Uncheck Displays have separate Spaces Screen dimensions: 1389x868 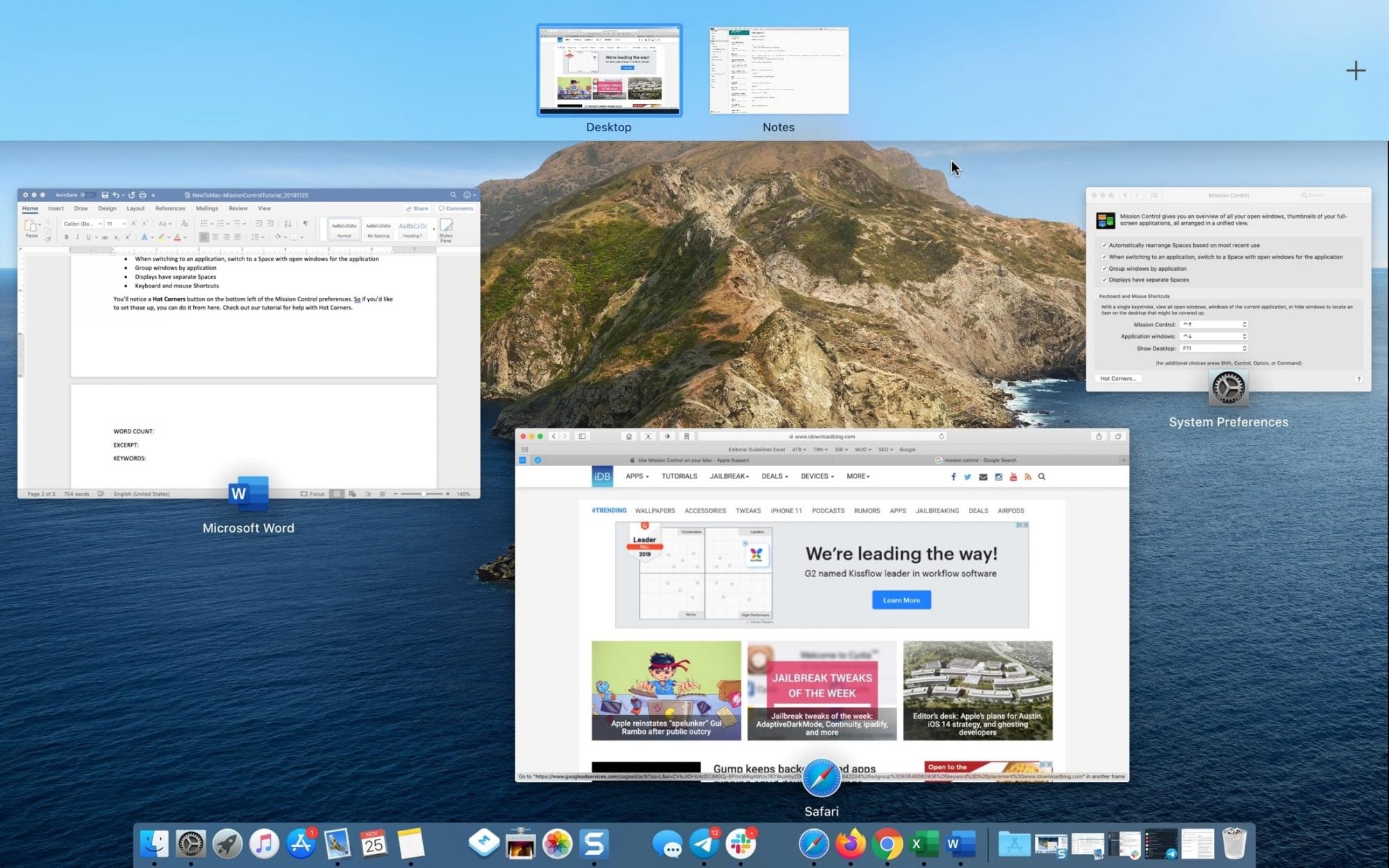[x=1104, y=280]
